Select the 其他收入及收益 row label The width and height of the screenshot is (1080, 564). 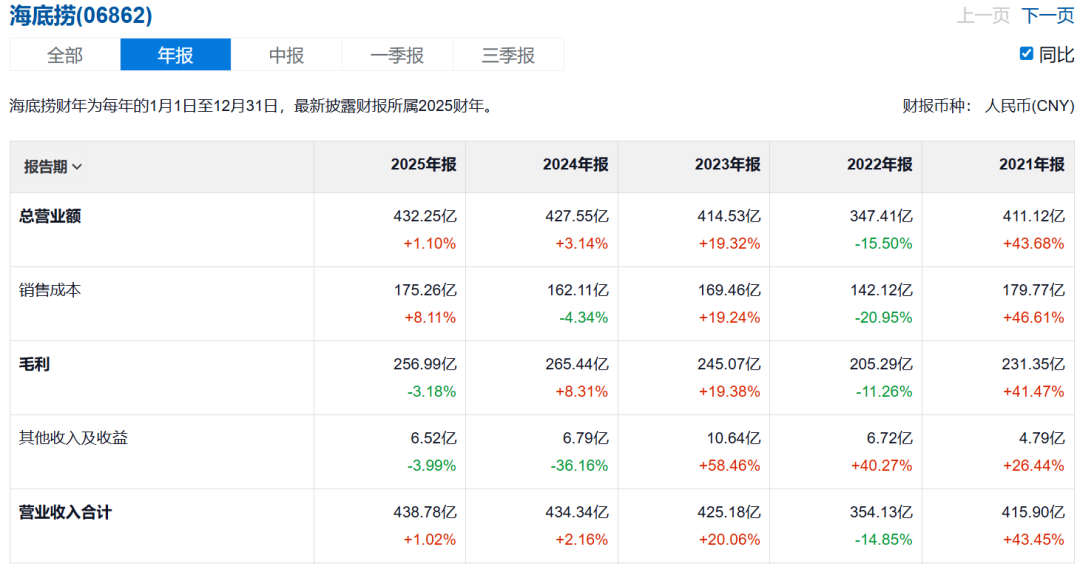pyautogui.click(x=74, y=438)
